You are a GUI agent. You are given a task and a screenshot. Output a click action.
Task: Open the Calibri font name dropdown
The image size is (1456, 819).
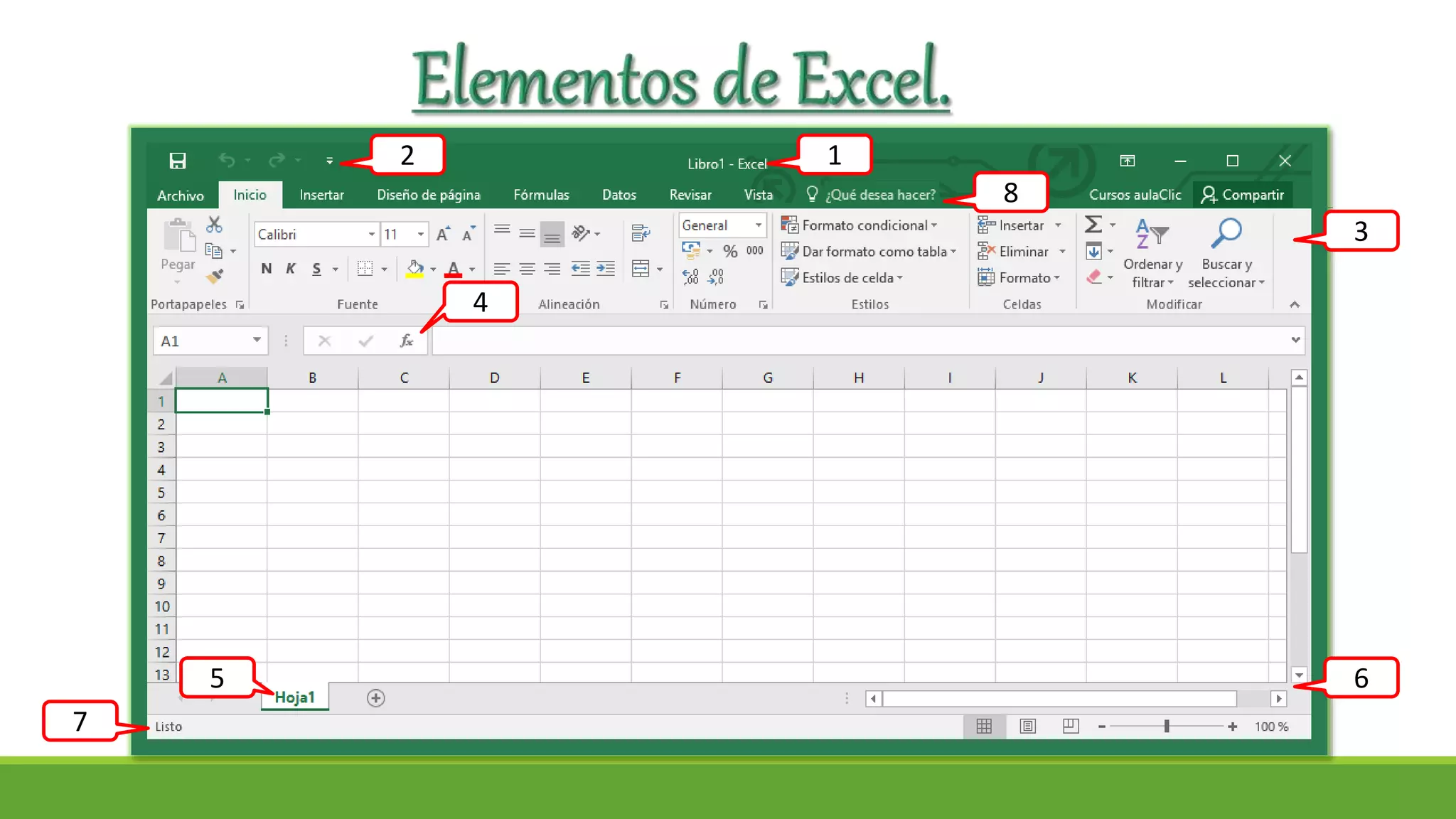371,235
